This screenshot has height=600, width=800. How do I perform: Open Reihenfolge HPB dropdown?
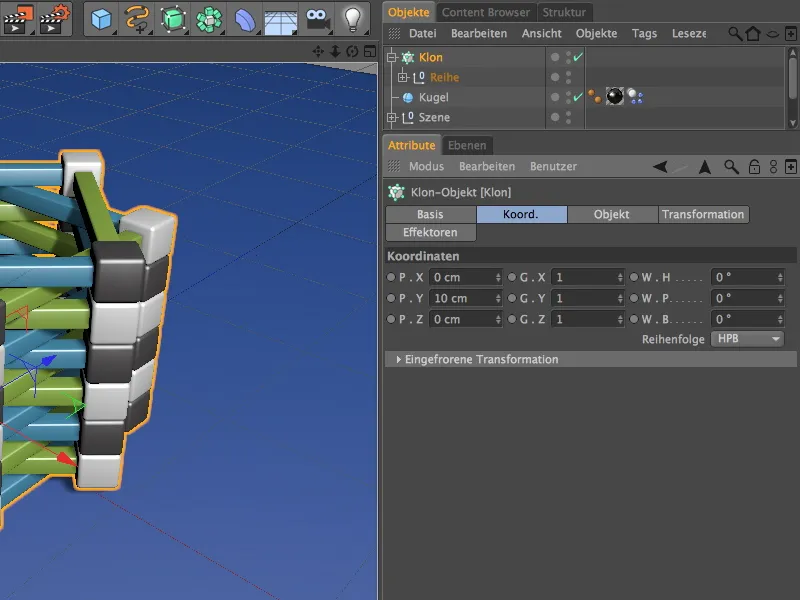(x=747, y=339)
